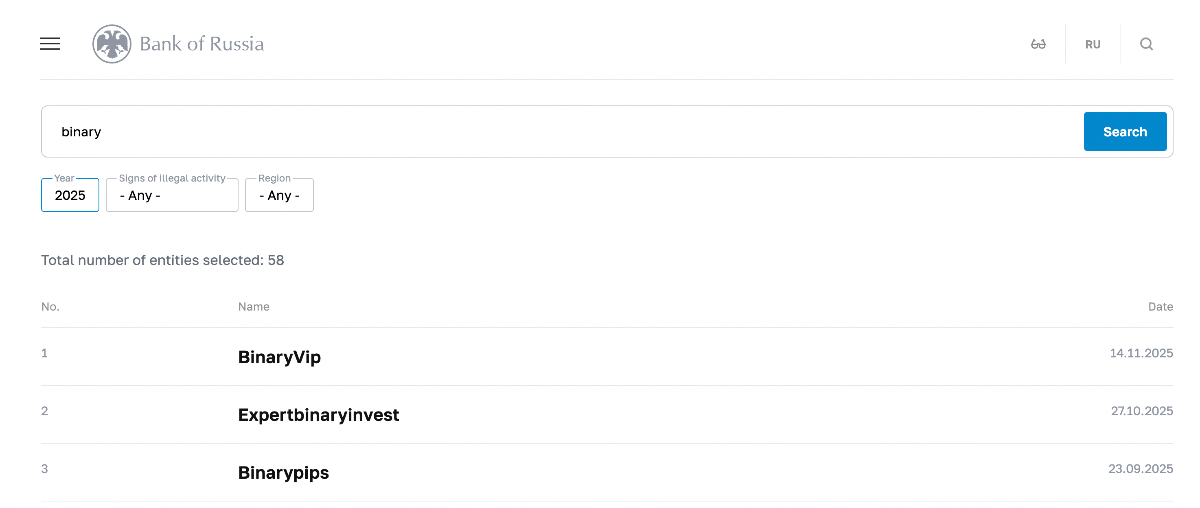Open the Expertbinaryinvest entry
The width and height of the screenshot is (1200, 508).
click(318, 415)
